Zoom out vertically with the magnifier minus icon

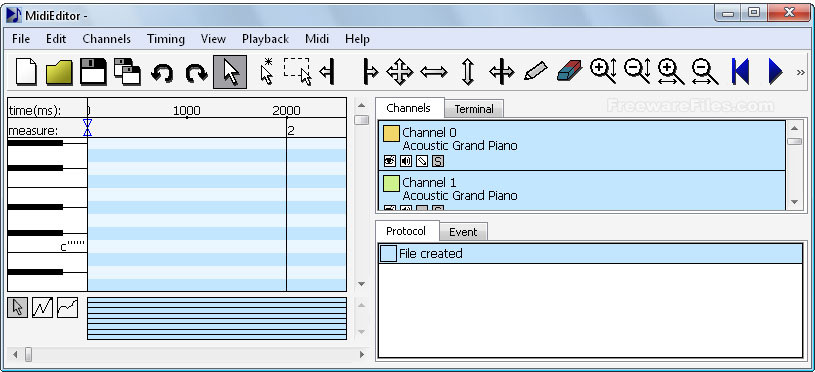(x=637, y=71)
